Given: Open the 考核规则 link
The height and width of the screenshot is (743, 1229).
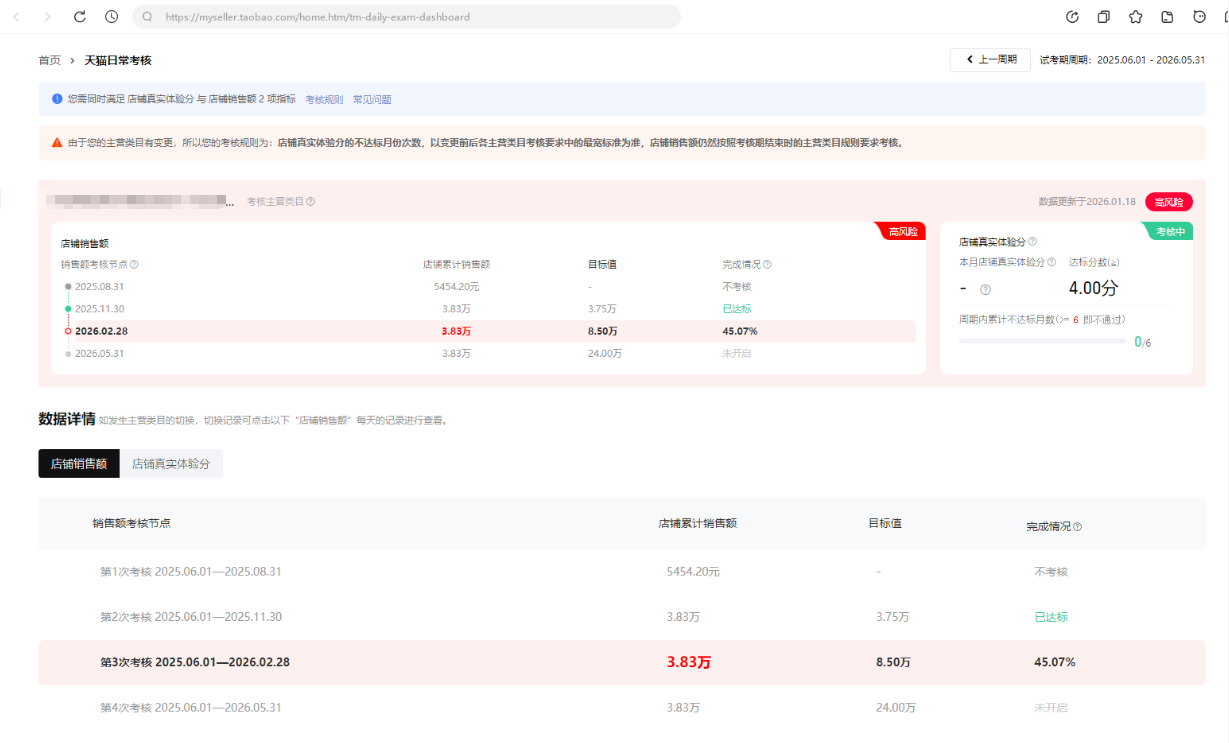Looking at the screenshot, I should click(323, 100).
